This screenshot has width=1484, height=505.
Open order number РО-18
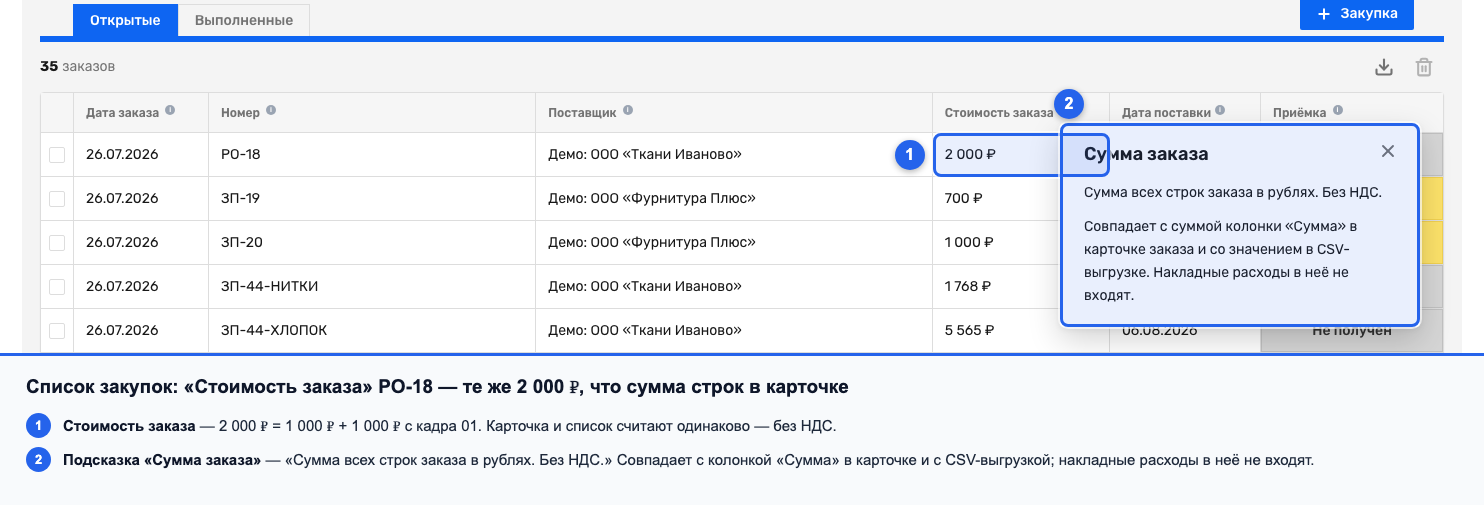pos(240,155)
